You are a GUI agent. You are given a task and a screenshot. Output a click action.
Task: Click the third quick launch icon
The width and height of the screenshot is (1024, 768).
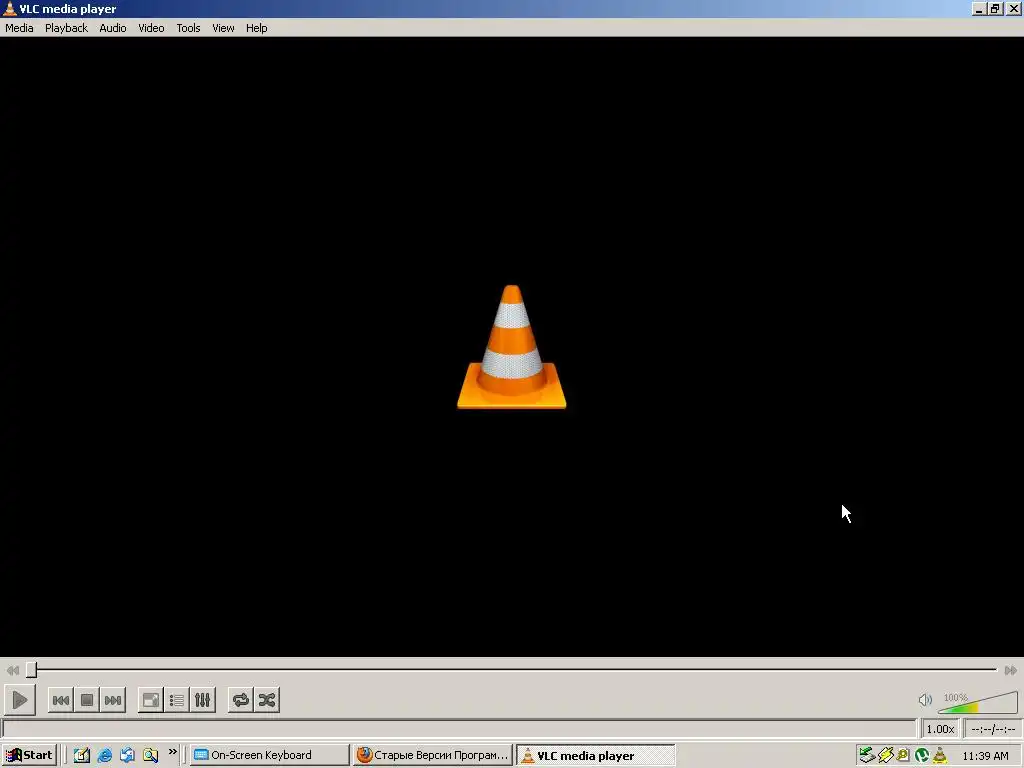(x=127, y=756)
